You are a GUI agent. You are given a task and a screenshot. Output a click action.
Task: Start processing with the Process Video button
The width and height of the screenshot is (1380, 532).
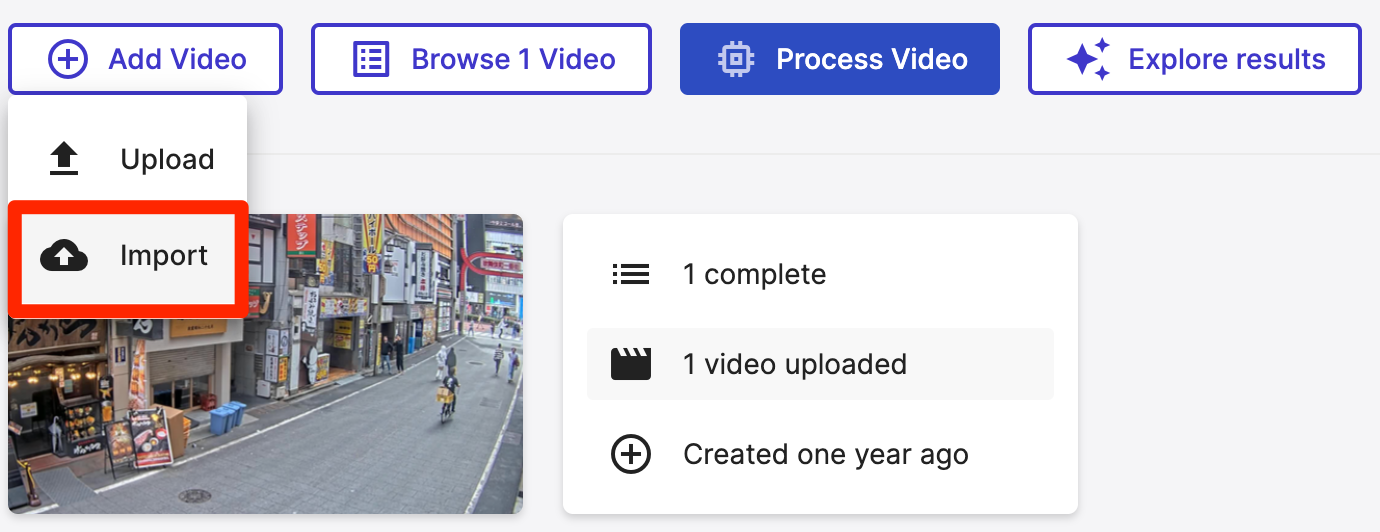coord(840,59)
